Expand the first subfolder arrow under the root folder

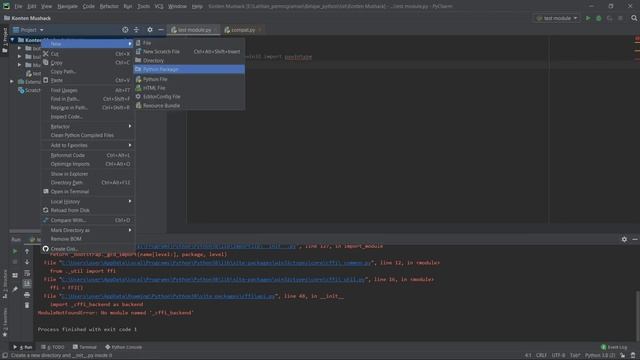(x=20, y=48)
